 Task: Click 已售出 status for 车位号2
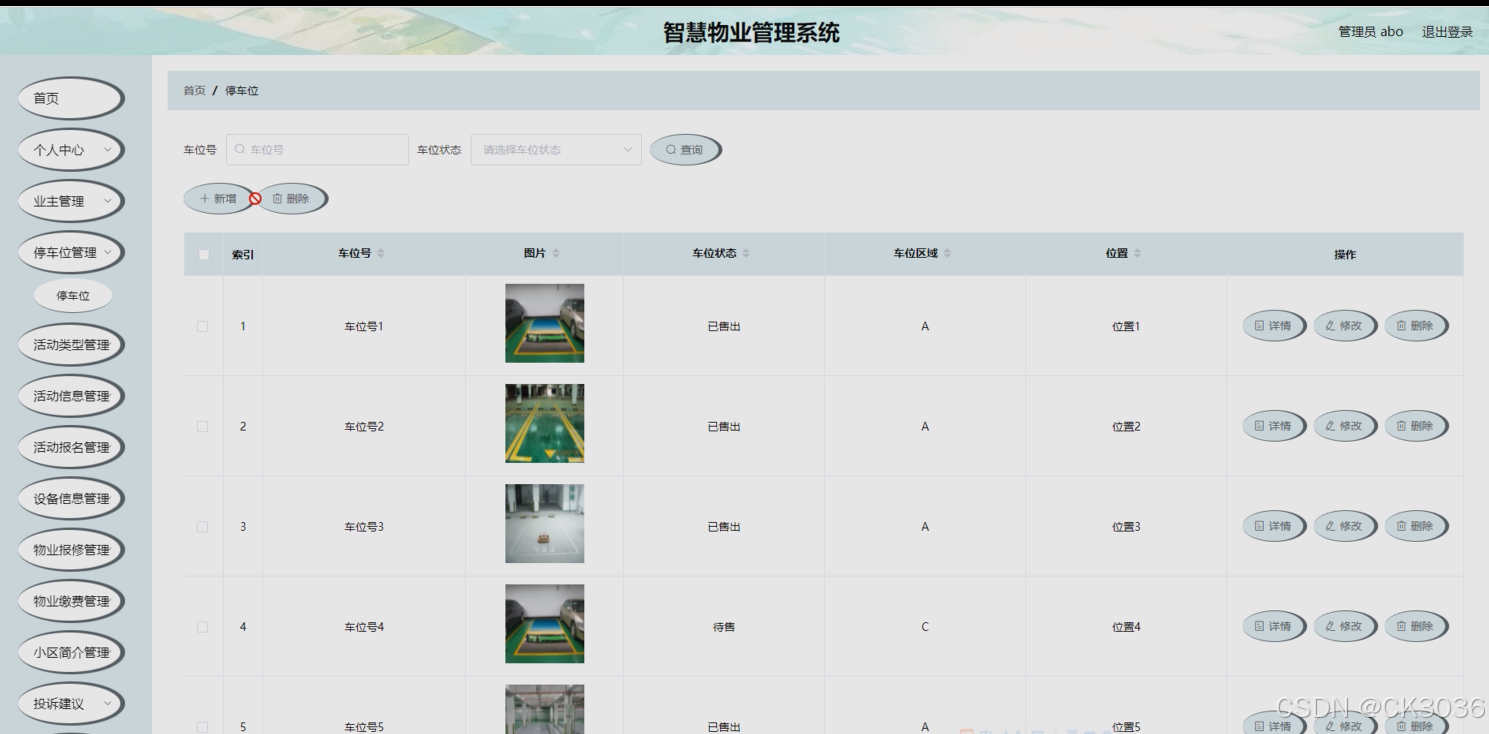tap(724, 427)
